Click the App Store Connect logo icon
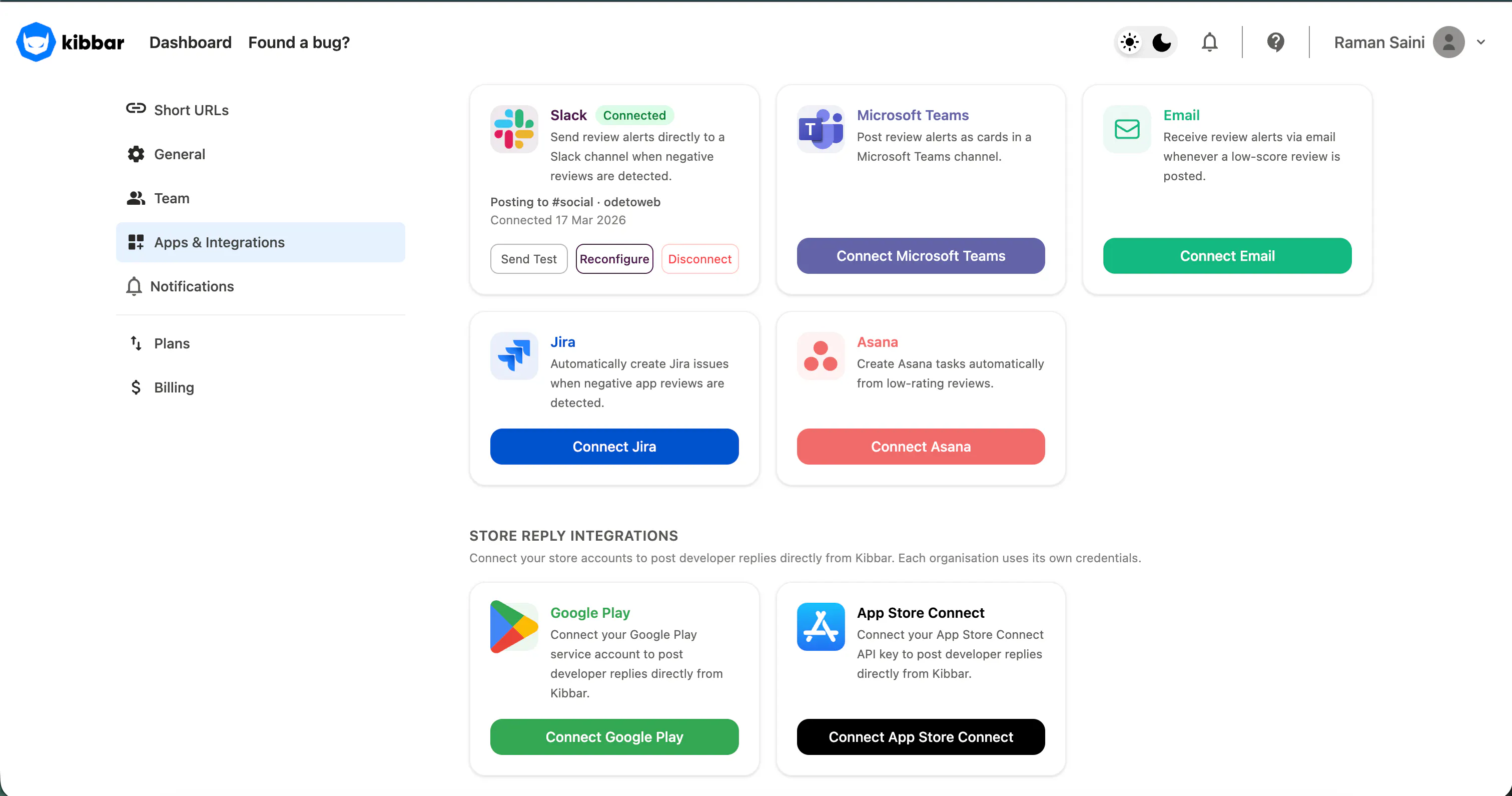Screen dimensions: 1512x796 click(821, 627)
